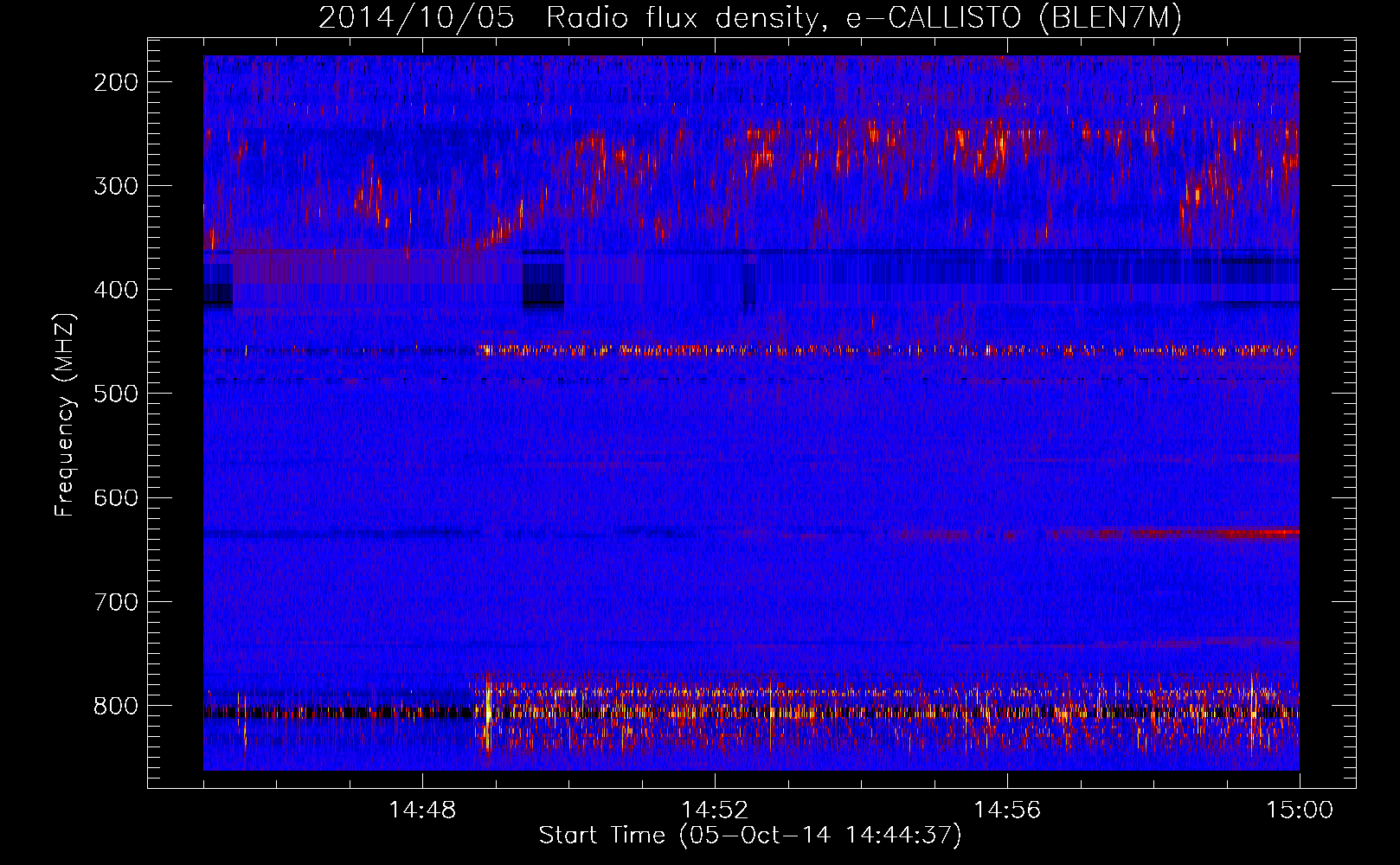
Task: Click the 14:52 time tick label
Action: 715,811
